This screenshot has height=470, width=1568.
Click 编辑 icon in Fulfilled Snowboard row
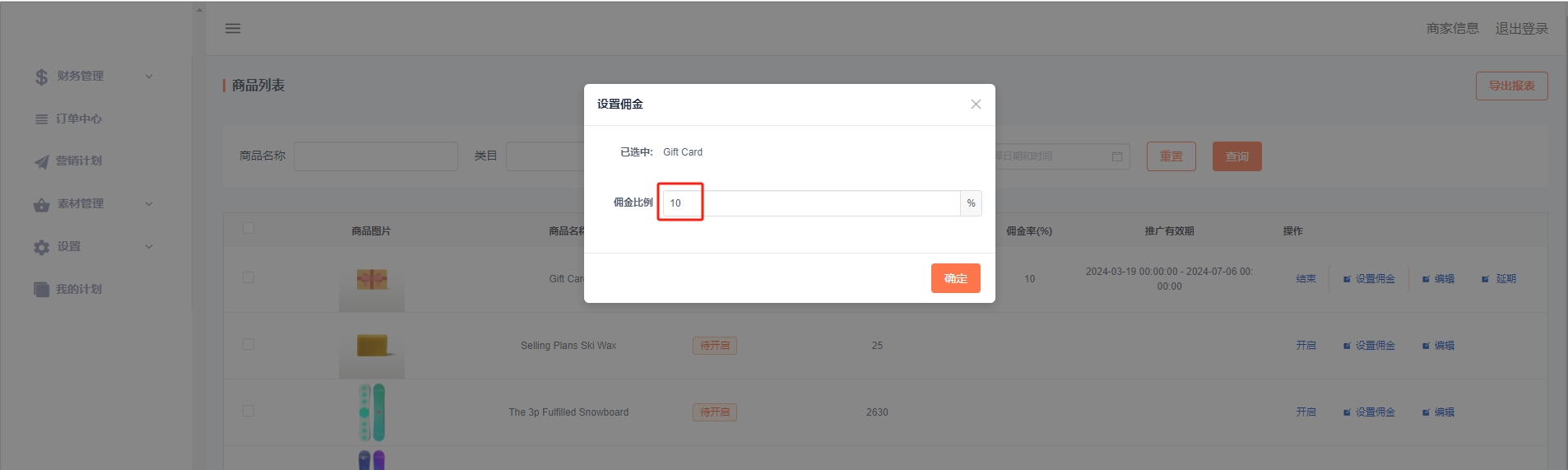[1426, 412]
